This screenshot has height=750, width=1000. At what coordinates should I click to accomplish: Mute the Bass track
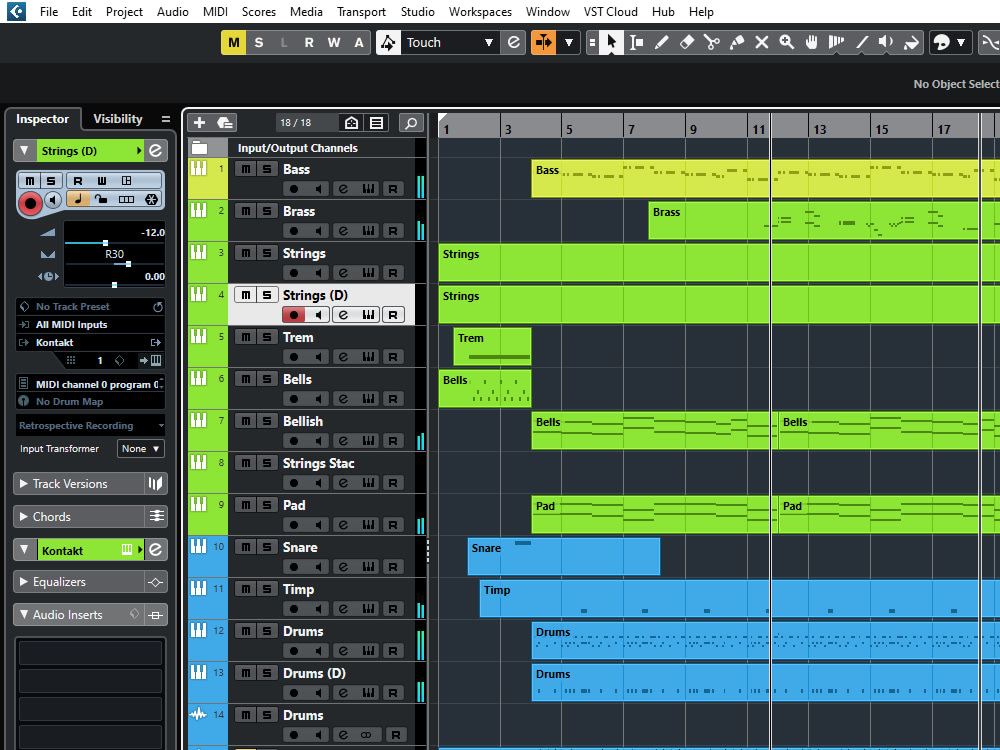246,168
